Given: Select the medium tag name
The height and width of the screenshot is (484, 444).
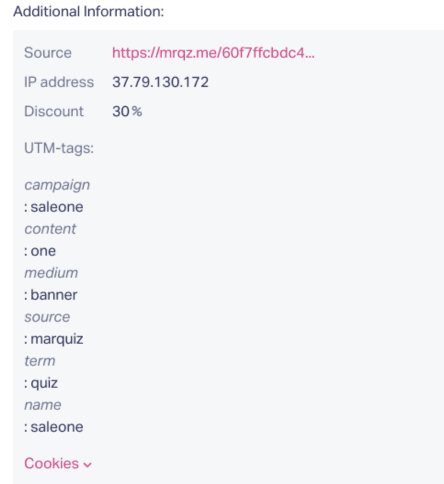Looking at the screenshot, I should pos(51,273).
